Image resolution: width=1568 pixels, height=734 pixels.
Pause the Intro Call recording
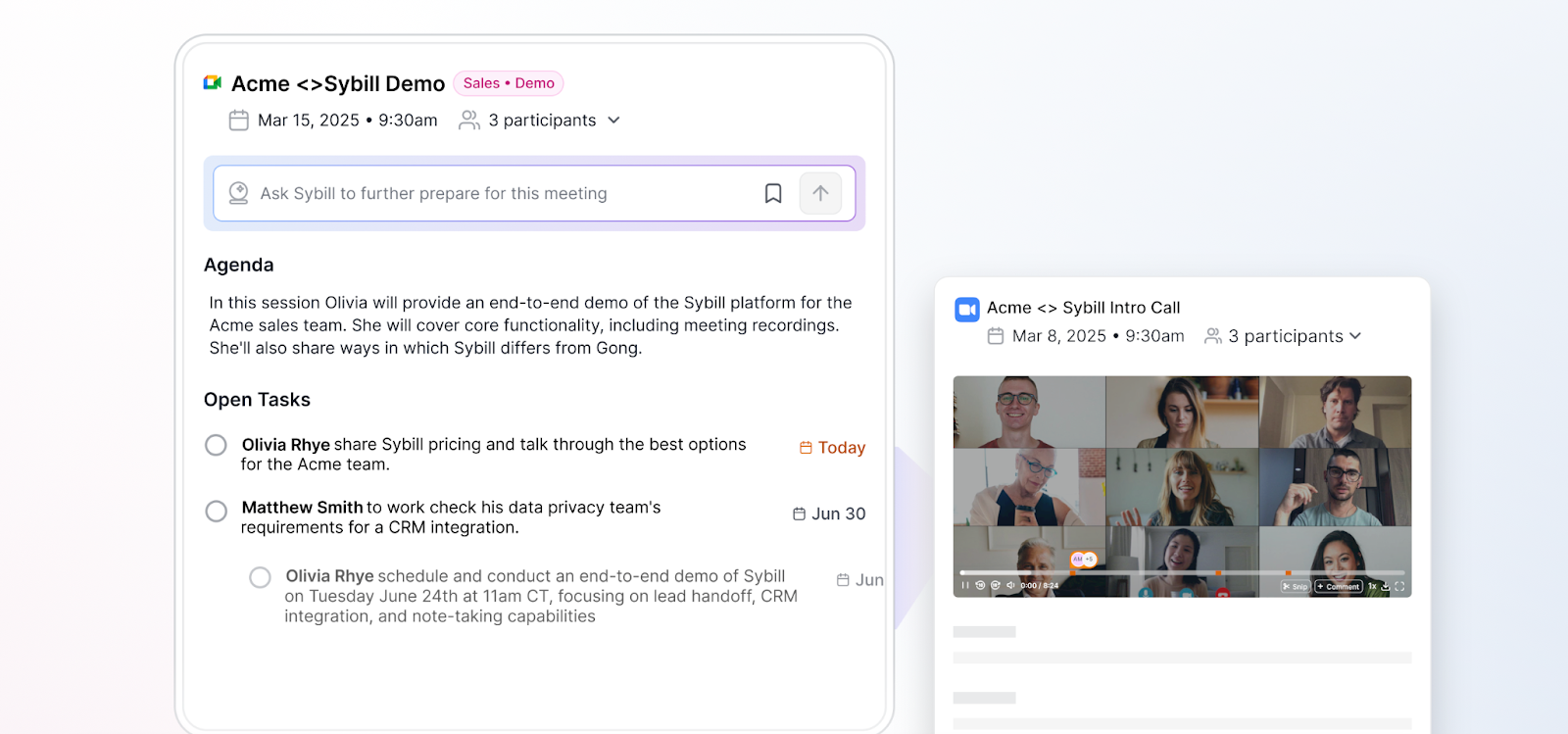[x=965, y=586]
